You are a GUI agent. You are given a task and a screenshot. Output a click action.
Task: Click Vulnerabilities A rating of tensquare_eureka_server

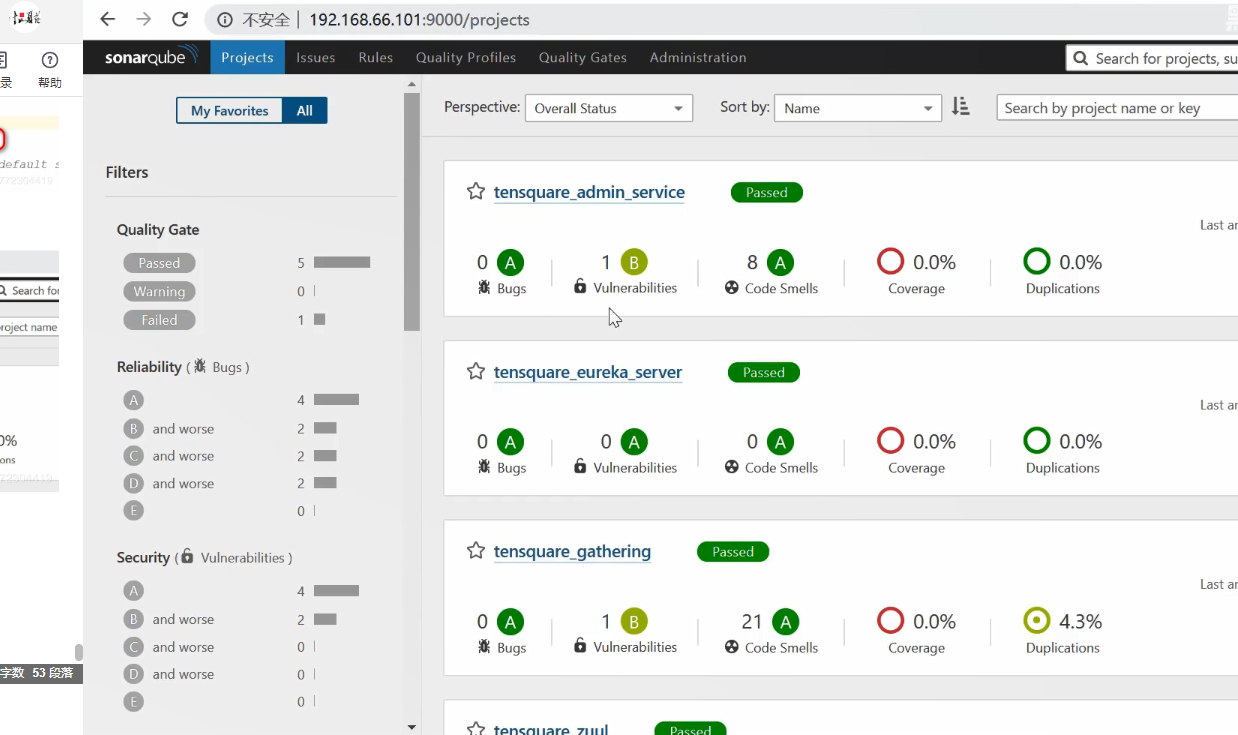click(x=634, y=442)
